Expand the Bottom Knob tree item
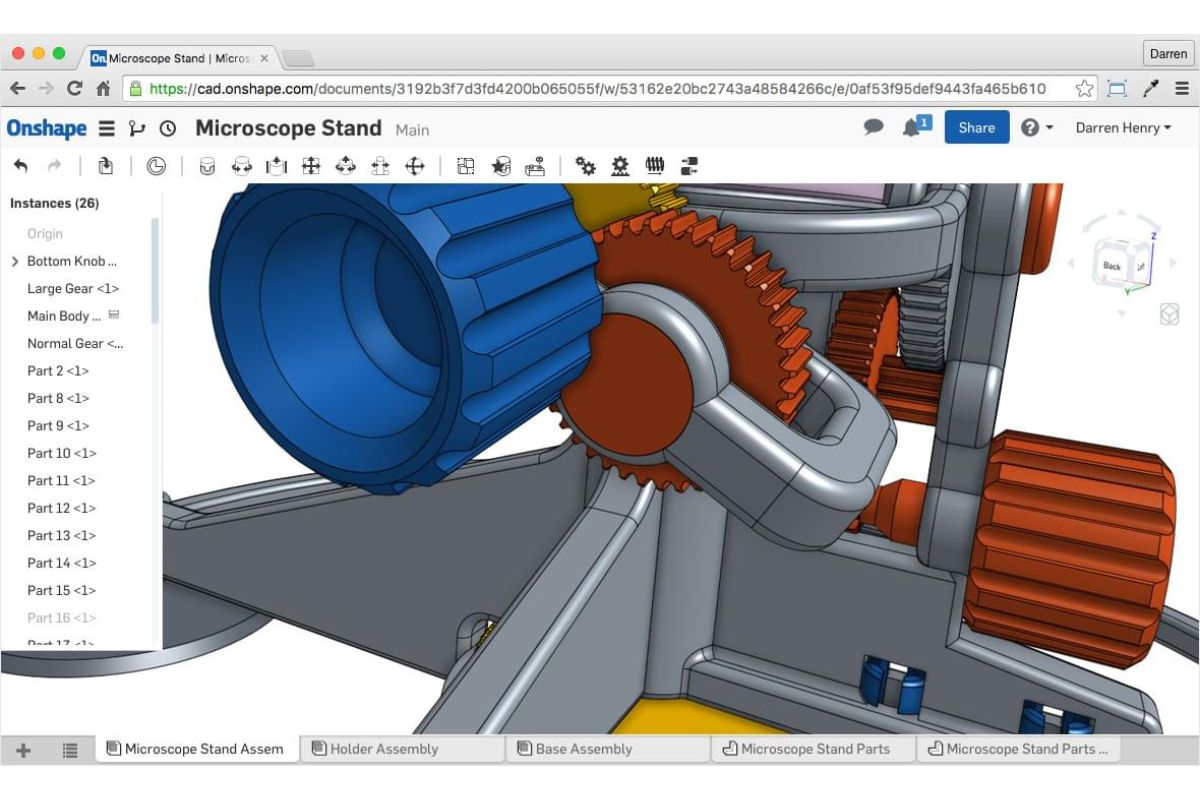The image size is (1200, 800). 15,262
